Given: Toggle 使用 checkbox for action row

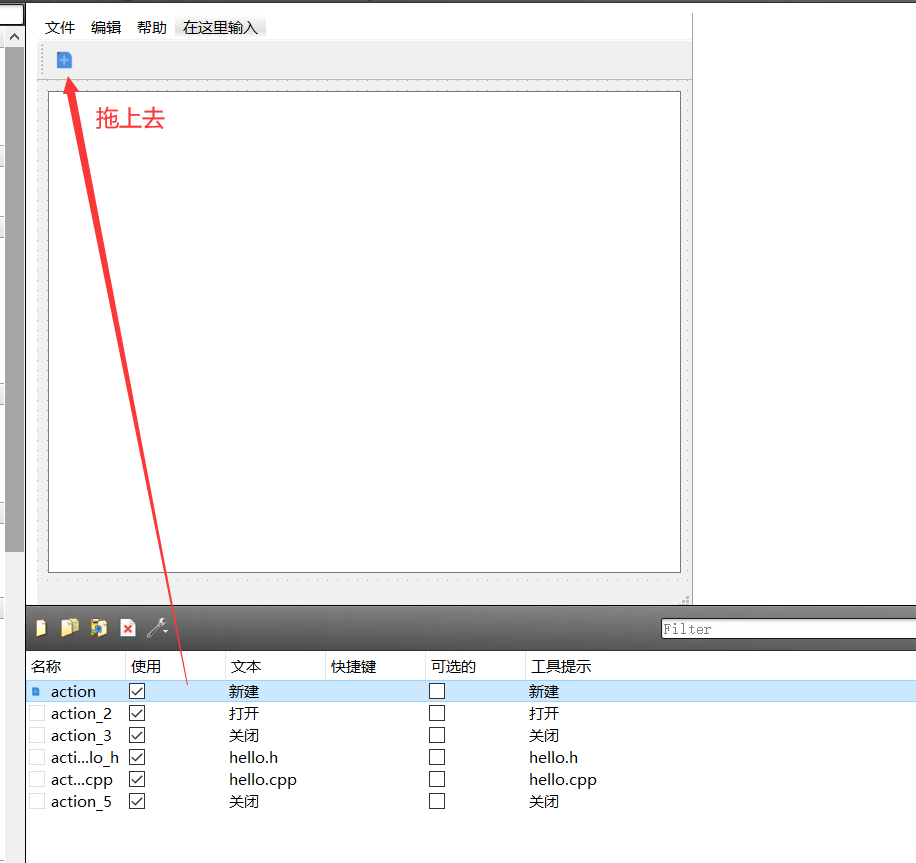Looking at the screenshot, I should pos(137,691).
